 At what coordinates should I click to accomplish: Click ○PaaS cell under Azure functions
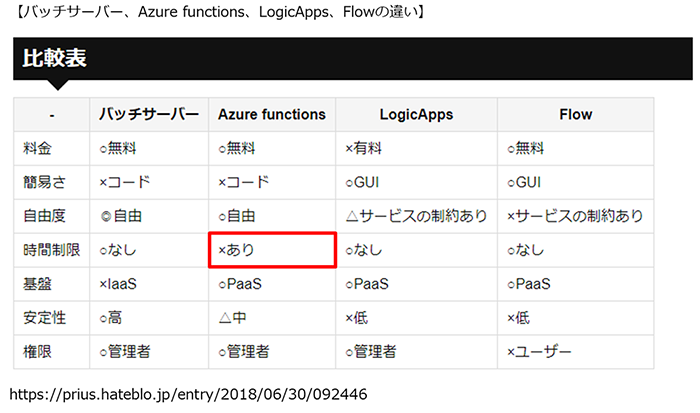coord(272,284)
